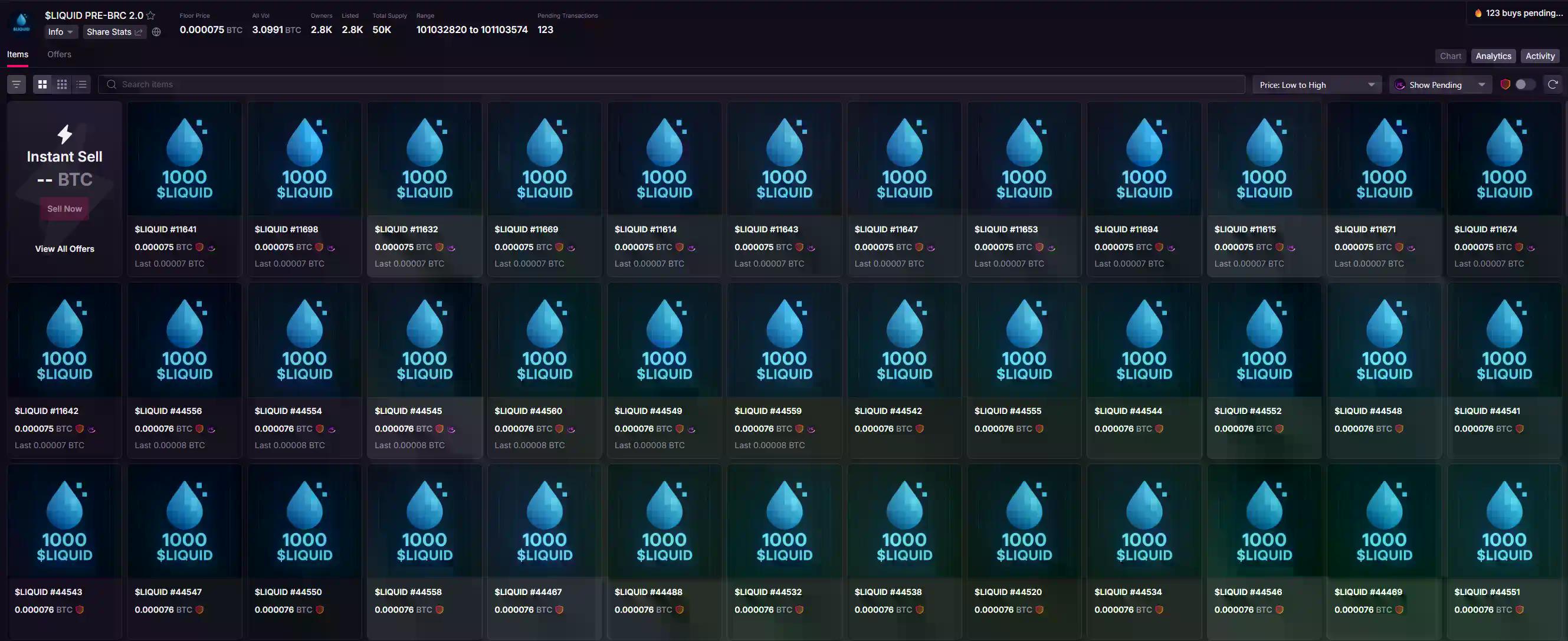Click pending icon on $LIQUID #11698
This screenshot has height=641, width=1568.
coord(332,248)
